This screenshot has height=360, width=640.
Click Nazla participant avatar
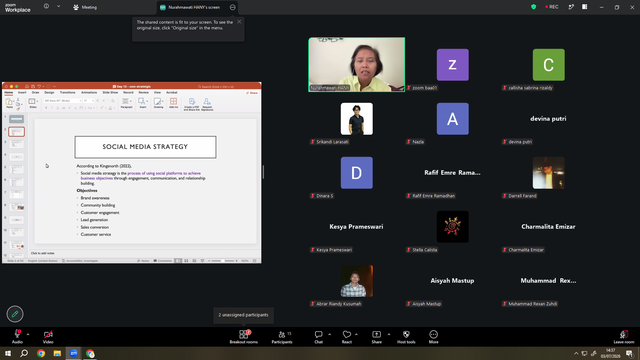[453, 119]
